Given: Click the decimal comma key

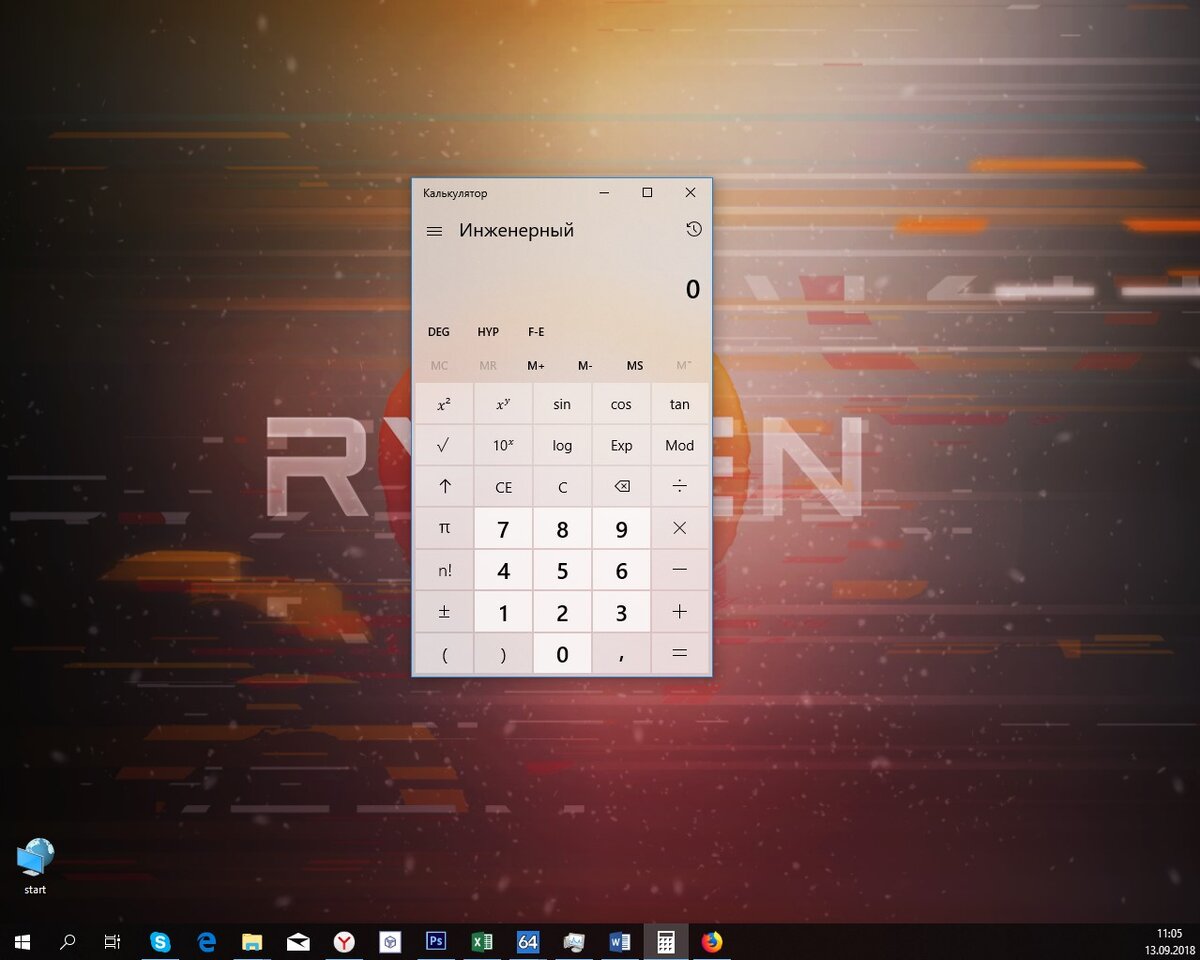Looking at the screenshot, I should pyautogui.click(x=621, y=654).
